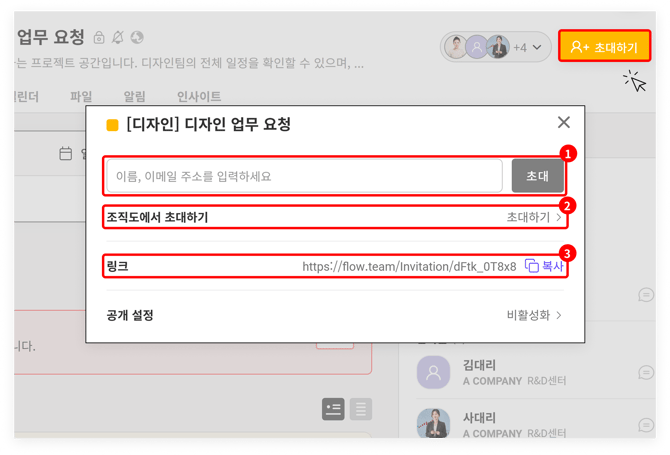Open the 인사이트 tab
This screenshot has height=455, width=670.
pos(199,97)
